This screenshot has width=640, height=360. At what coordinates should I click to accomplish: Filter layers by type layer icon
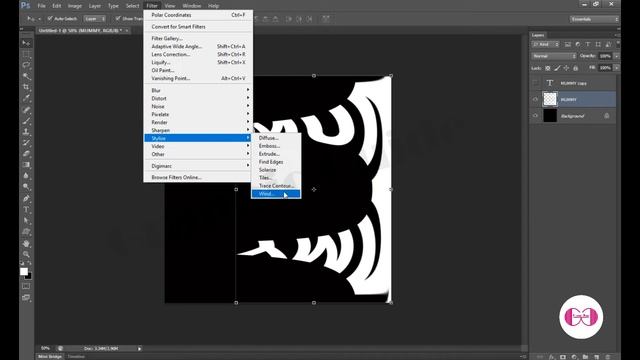click(588, 44)
